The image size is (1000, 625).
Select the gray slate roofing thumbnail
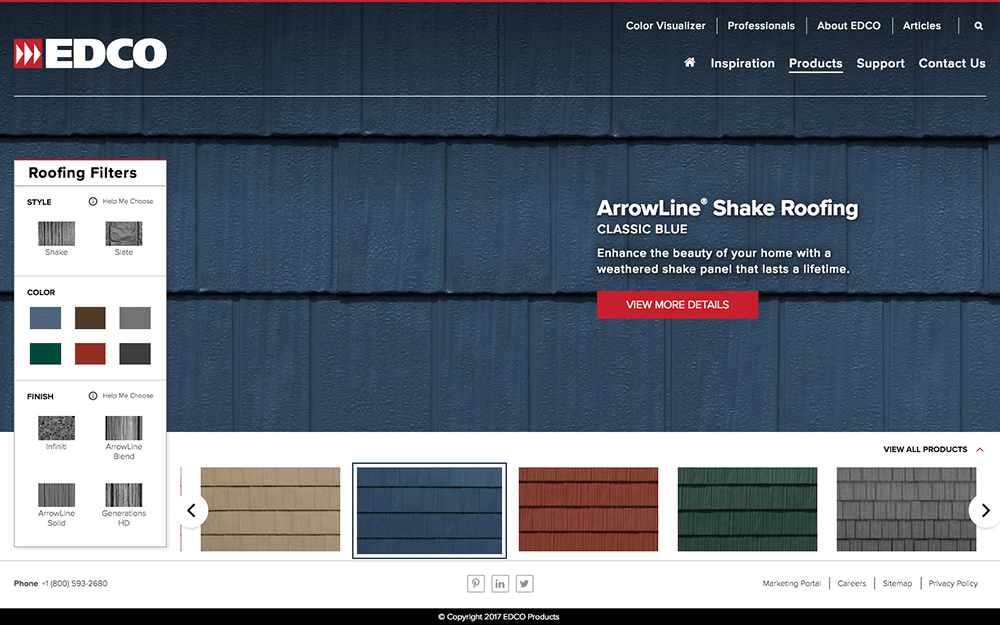pyautogui.click(x=906, y=510)
